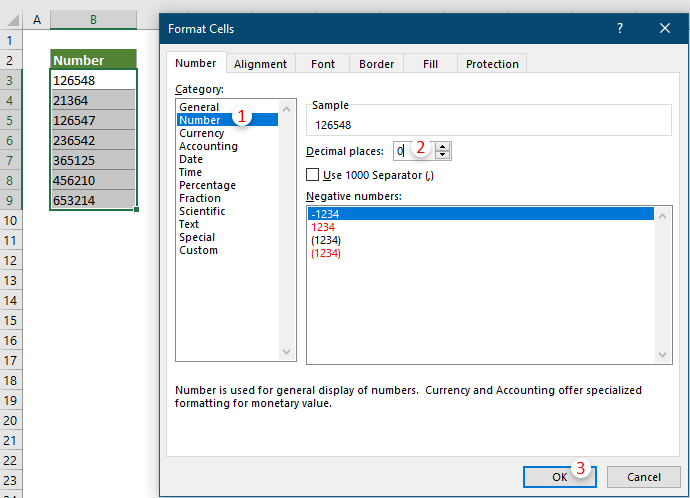Click the Cancel button

[x=643, y=477]
